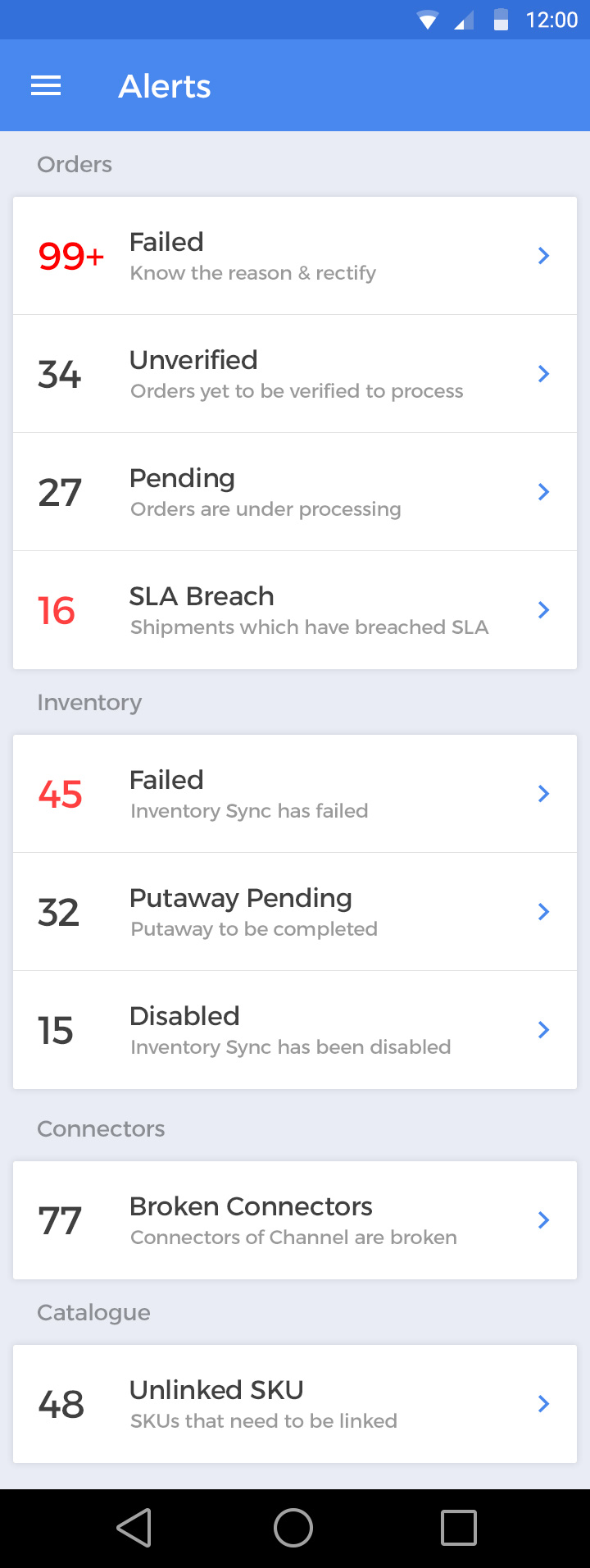
Task: Tap the Android back button
Action: tap(134, 1528)
